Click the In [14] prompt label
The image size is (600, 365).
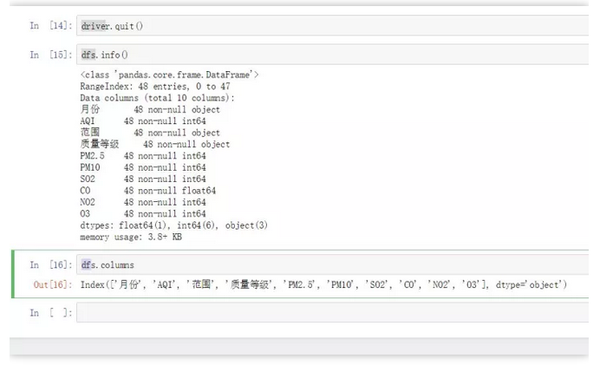[51, 26]
